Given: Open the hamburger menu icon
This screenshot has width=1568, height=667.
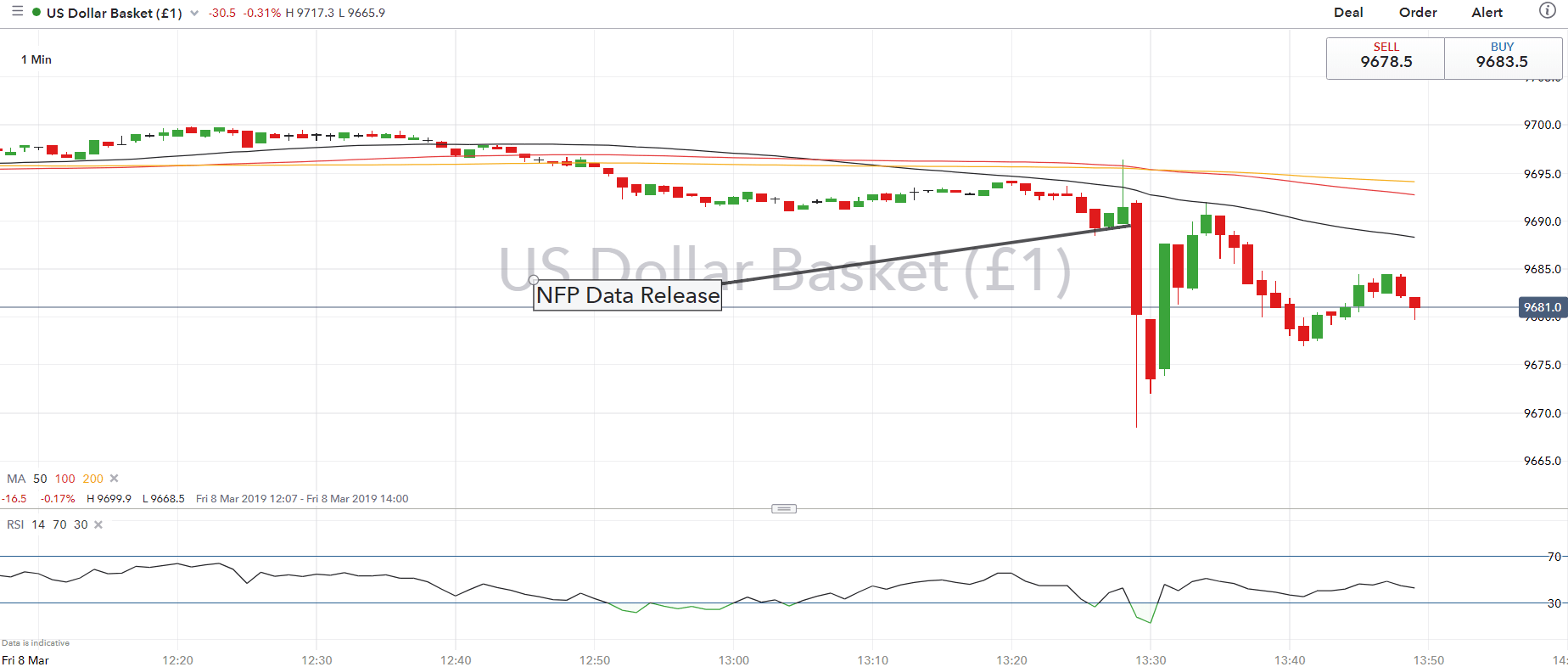Looking at the screenshot, I should (x=17, y=12).
